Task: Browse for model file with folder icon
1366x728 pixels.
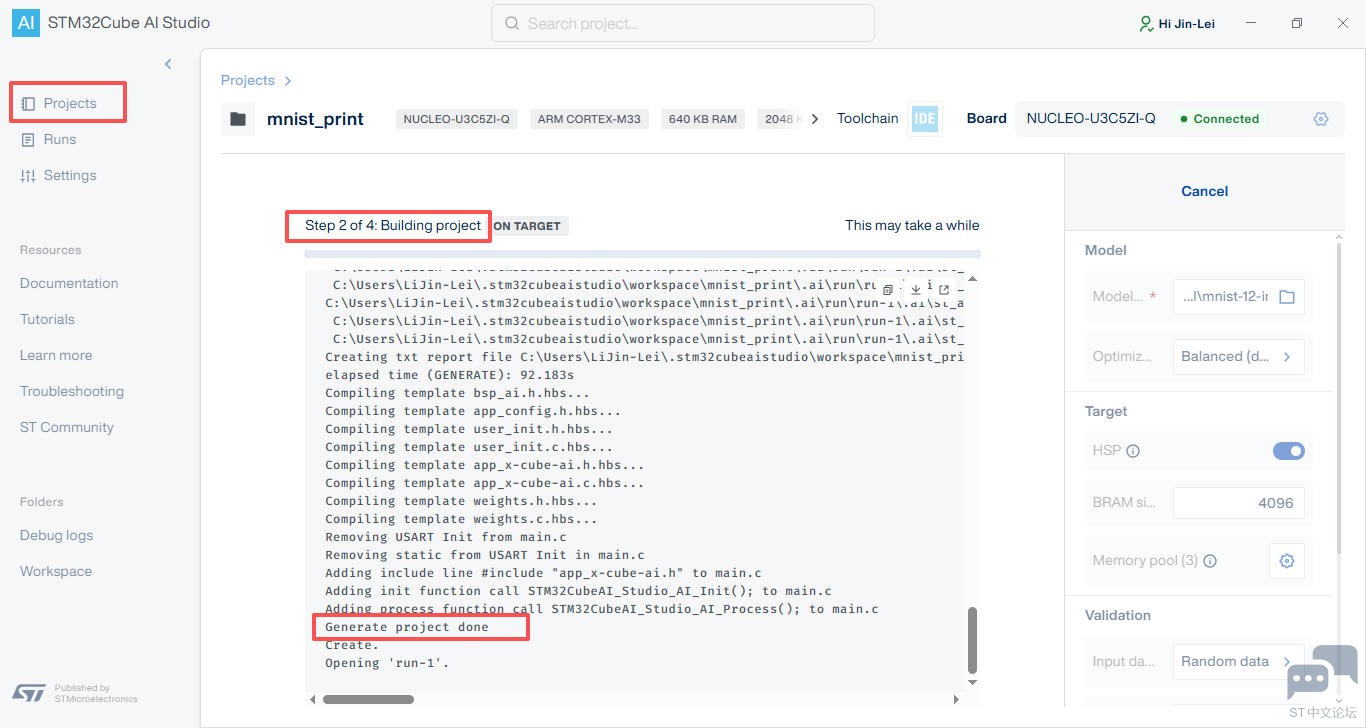Action: tap(1287, 296)
